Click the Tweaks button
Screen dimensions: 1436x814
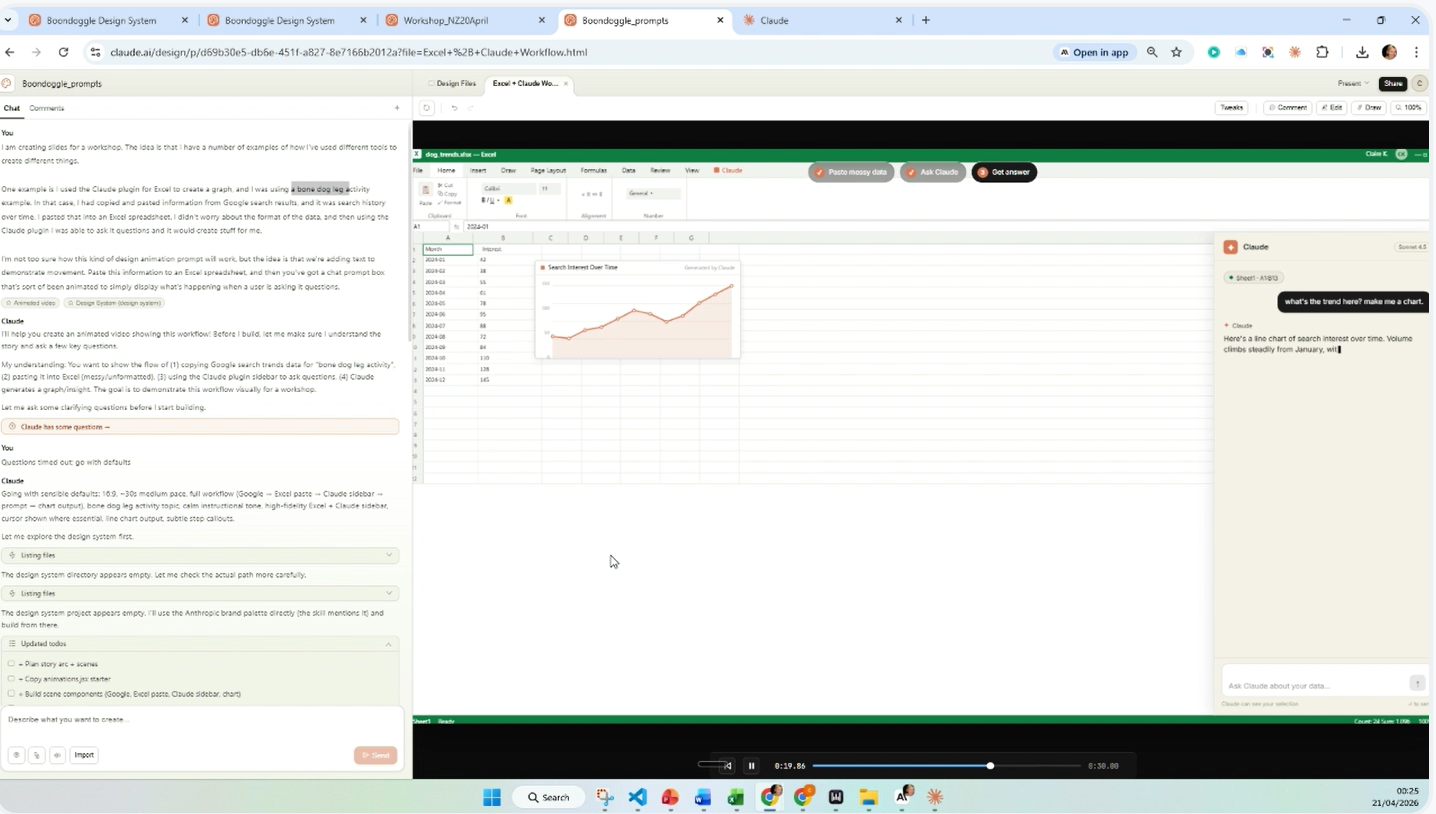click(1232, 108)
